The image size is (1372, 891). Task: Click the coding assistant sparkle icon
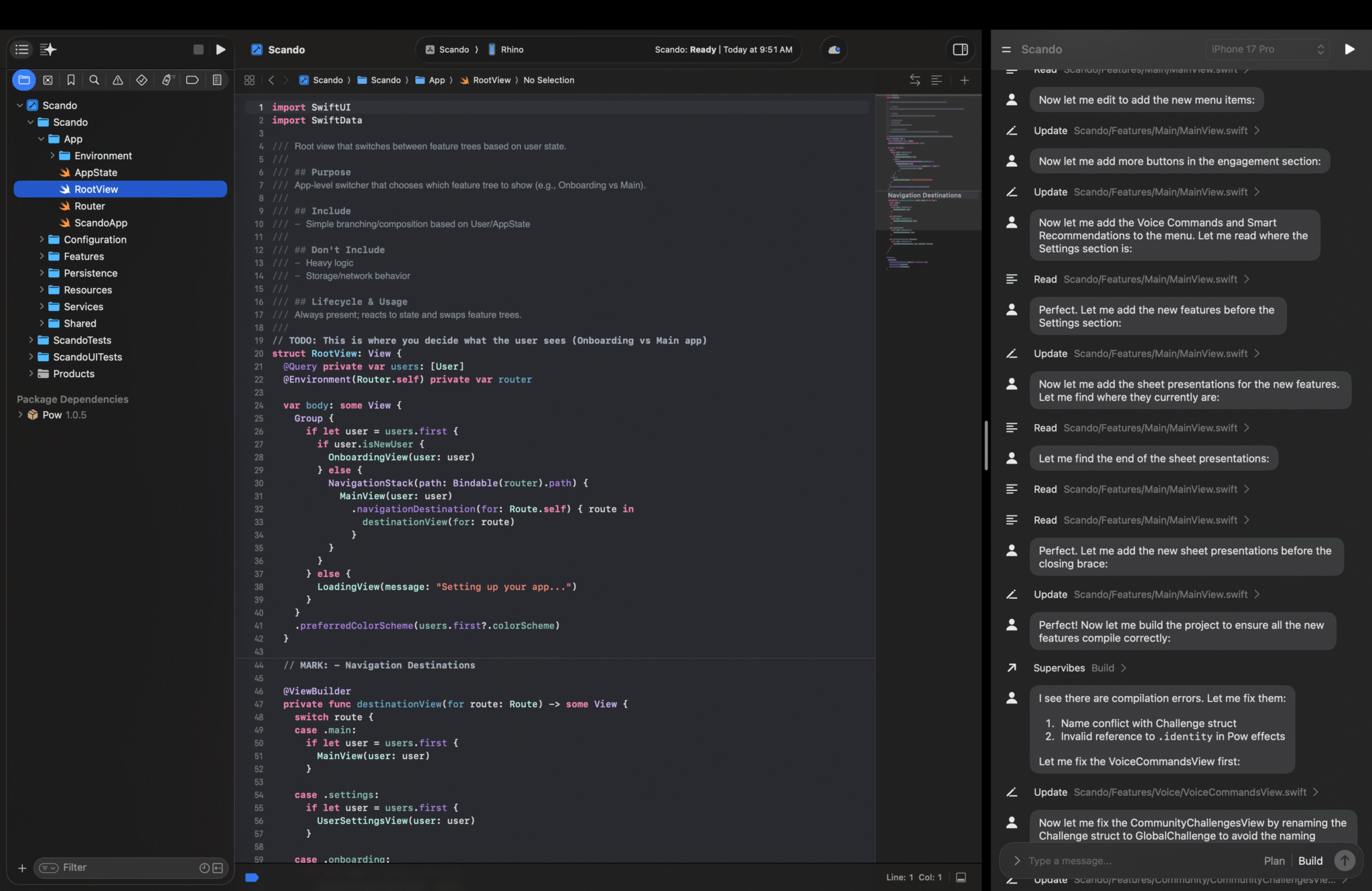[48, 50]
